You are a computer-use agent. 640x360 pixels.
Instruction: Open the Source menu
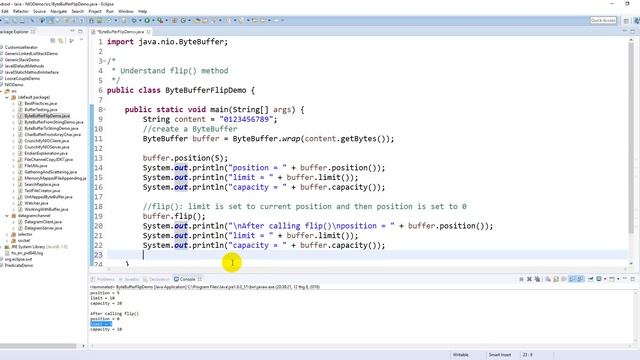[x=39, y=11]
